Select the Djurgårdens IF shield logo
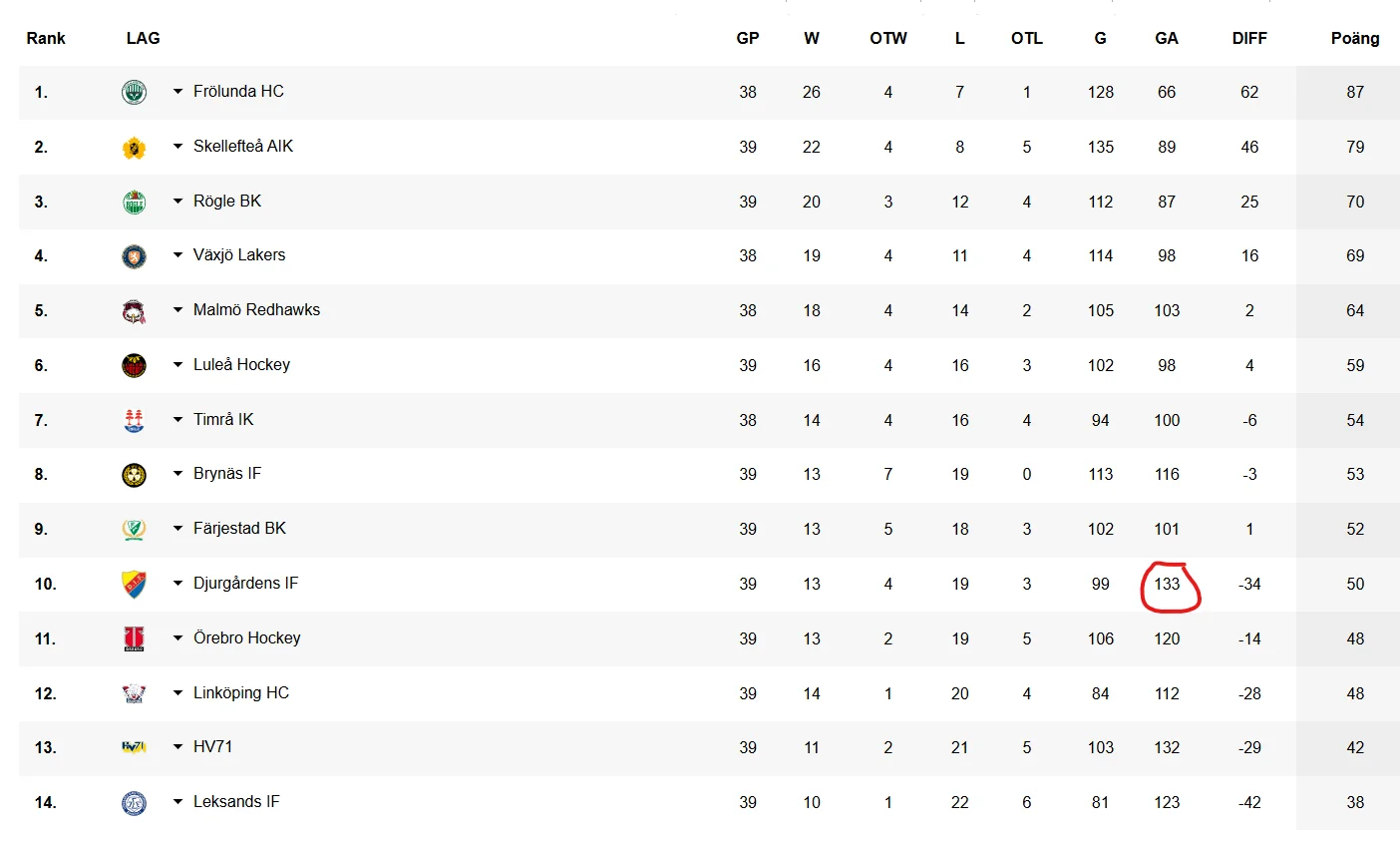 [134, 585]
